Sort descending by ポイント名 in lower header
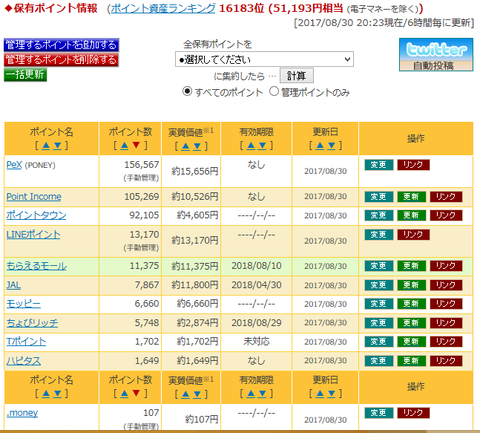The height and width of the screenshot is (433, 480). click(x=57, y=394)
